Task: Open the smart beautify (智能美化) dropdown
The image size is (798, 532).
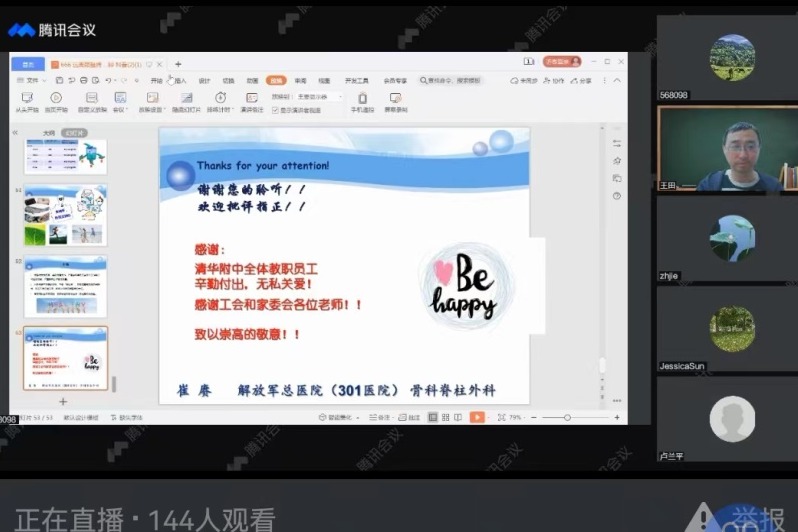Action: coord(339,417)
